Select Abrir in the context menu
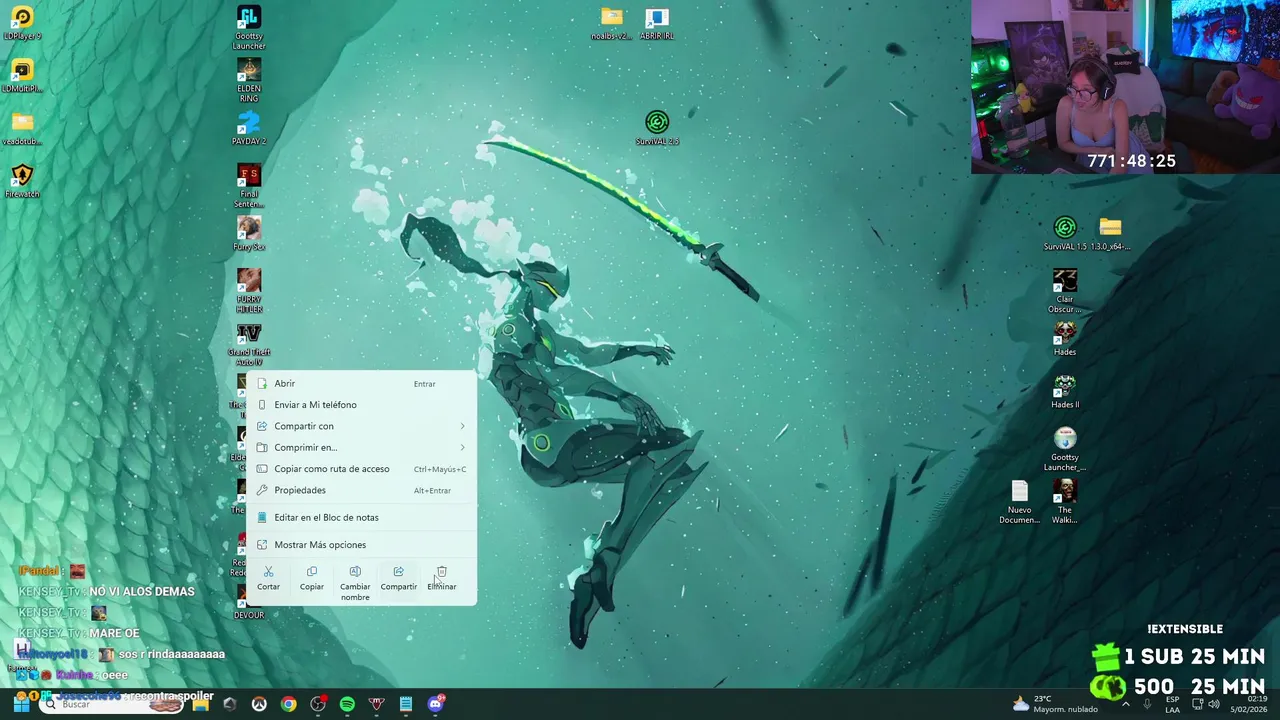This screenshot has height=720, width=1280. point(362,383)
